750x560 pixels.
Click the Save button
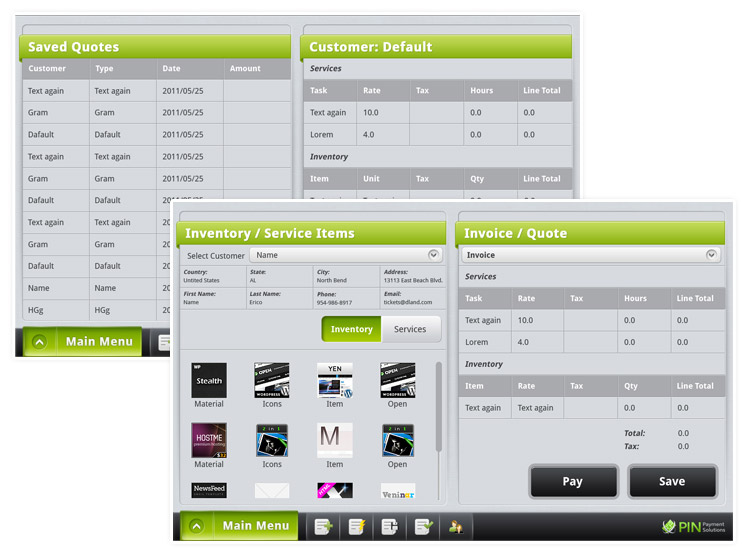672,481
